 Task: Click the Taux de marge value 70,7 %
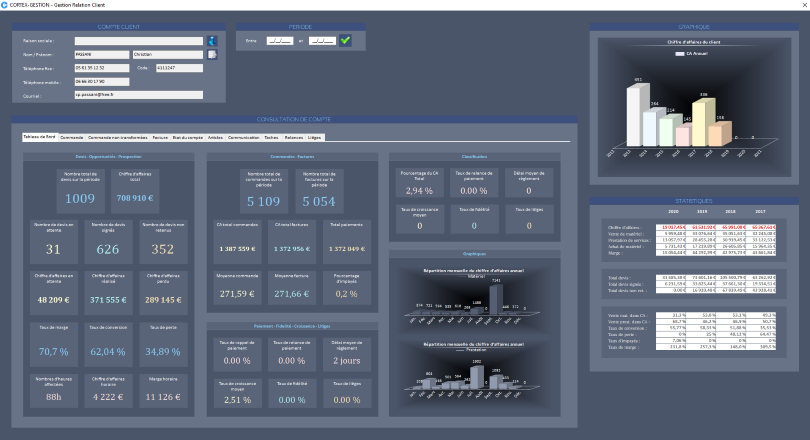53,352
